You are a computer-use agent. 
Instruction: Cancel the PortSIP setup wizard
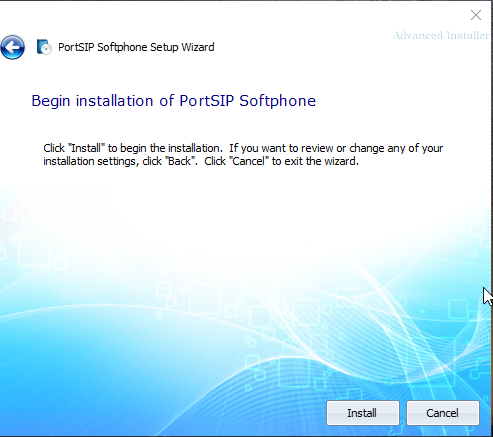(443, 413)
